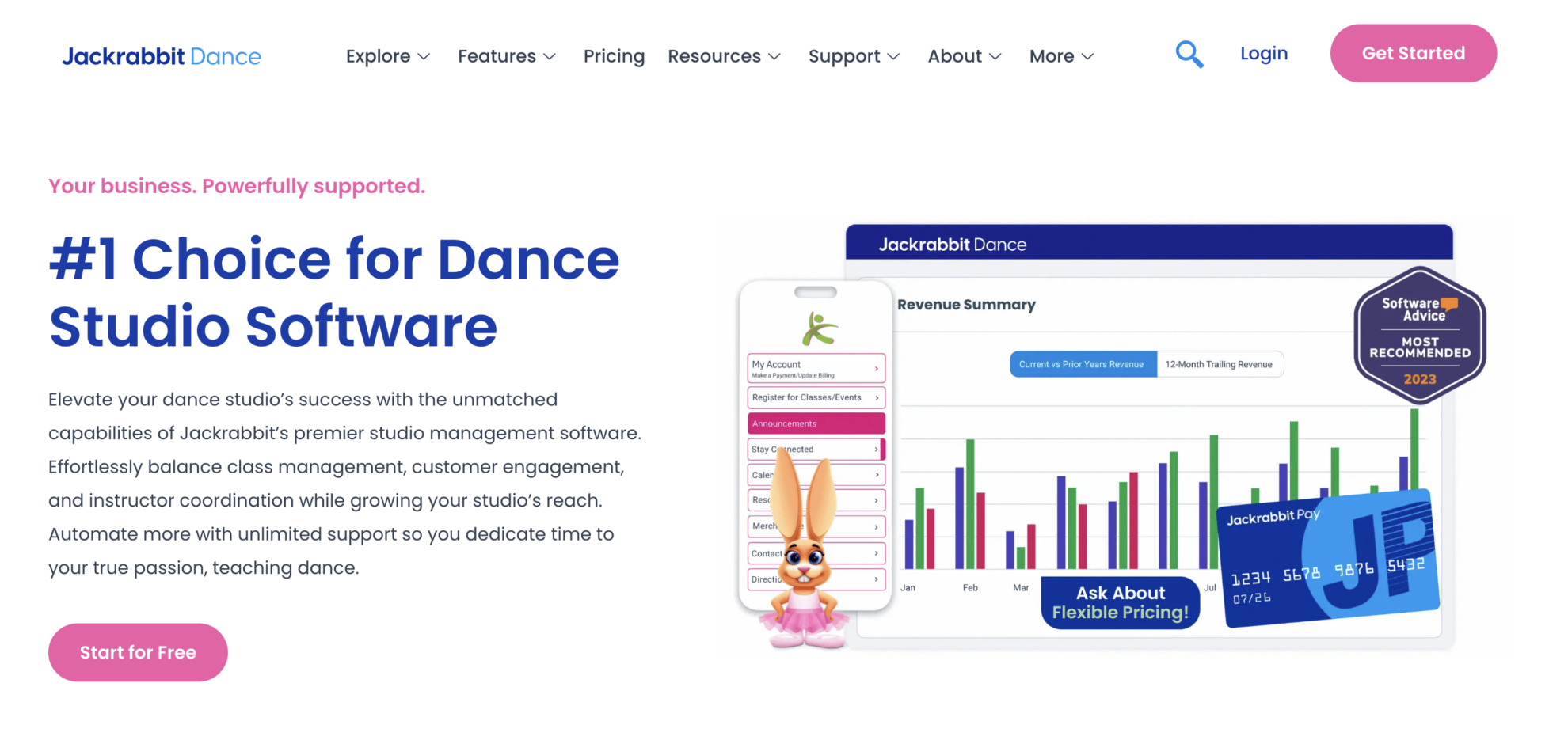1568x744 pixels.
Task: Click the search magnifier icon
Action: (1189, 54)
